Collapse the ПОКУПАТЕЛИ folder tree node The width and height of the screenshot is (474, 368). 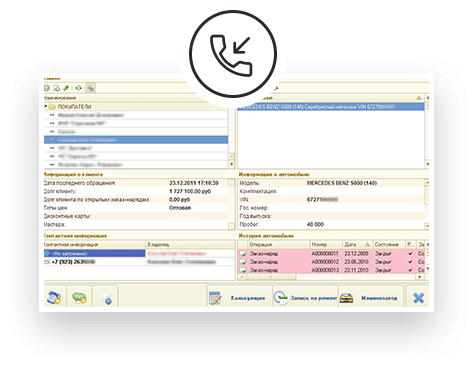point(46,107)
